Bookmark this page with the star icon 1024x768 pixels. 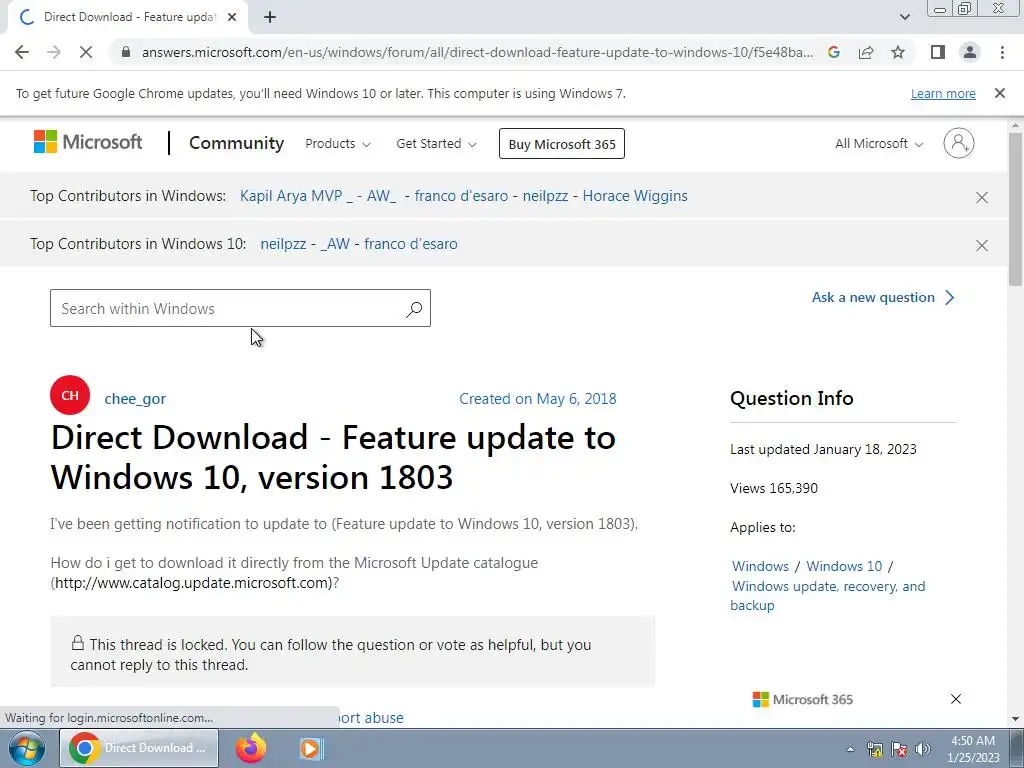coord(898,52)
